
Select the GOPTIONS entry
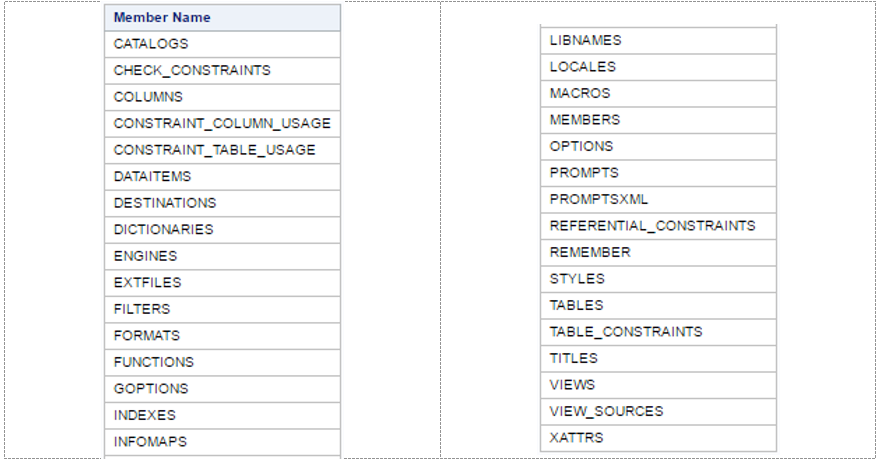click(x=151, y=389)
